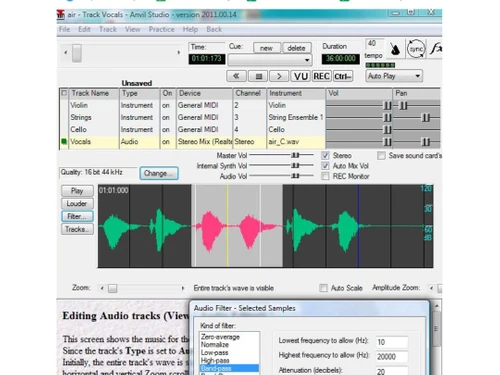
Task: Click the Strings track Pan slider
Action: point(417,117)
